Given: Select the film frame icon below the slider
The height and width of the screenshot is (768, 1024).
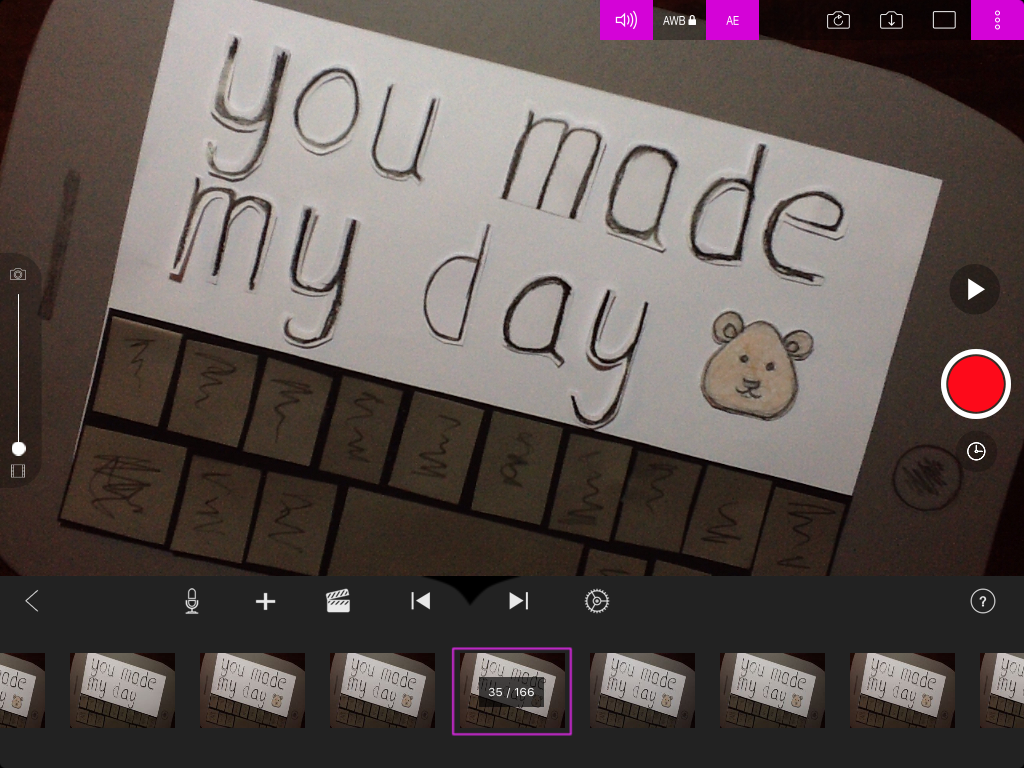Looking at the screenshot, I should point(18,471).
